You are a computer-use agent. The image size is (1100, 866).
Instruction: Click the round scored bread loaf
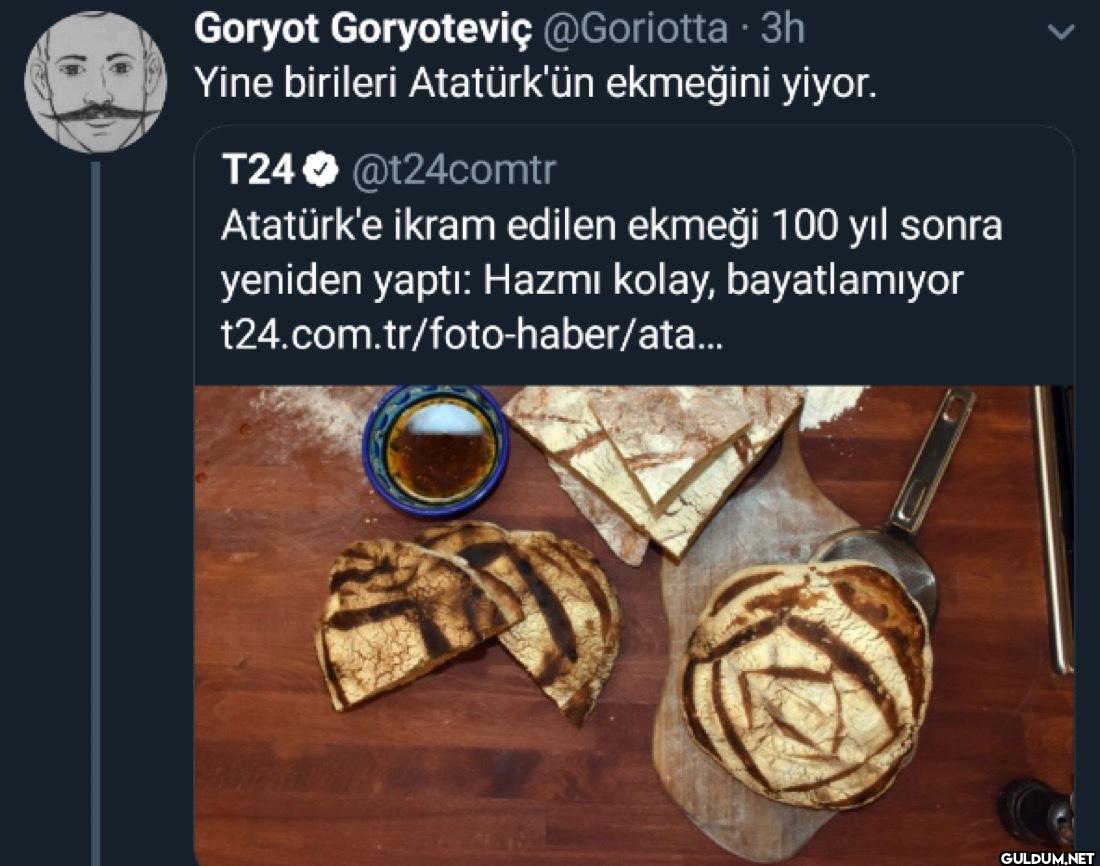807,684
